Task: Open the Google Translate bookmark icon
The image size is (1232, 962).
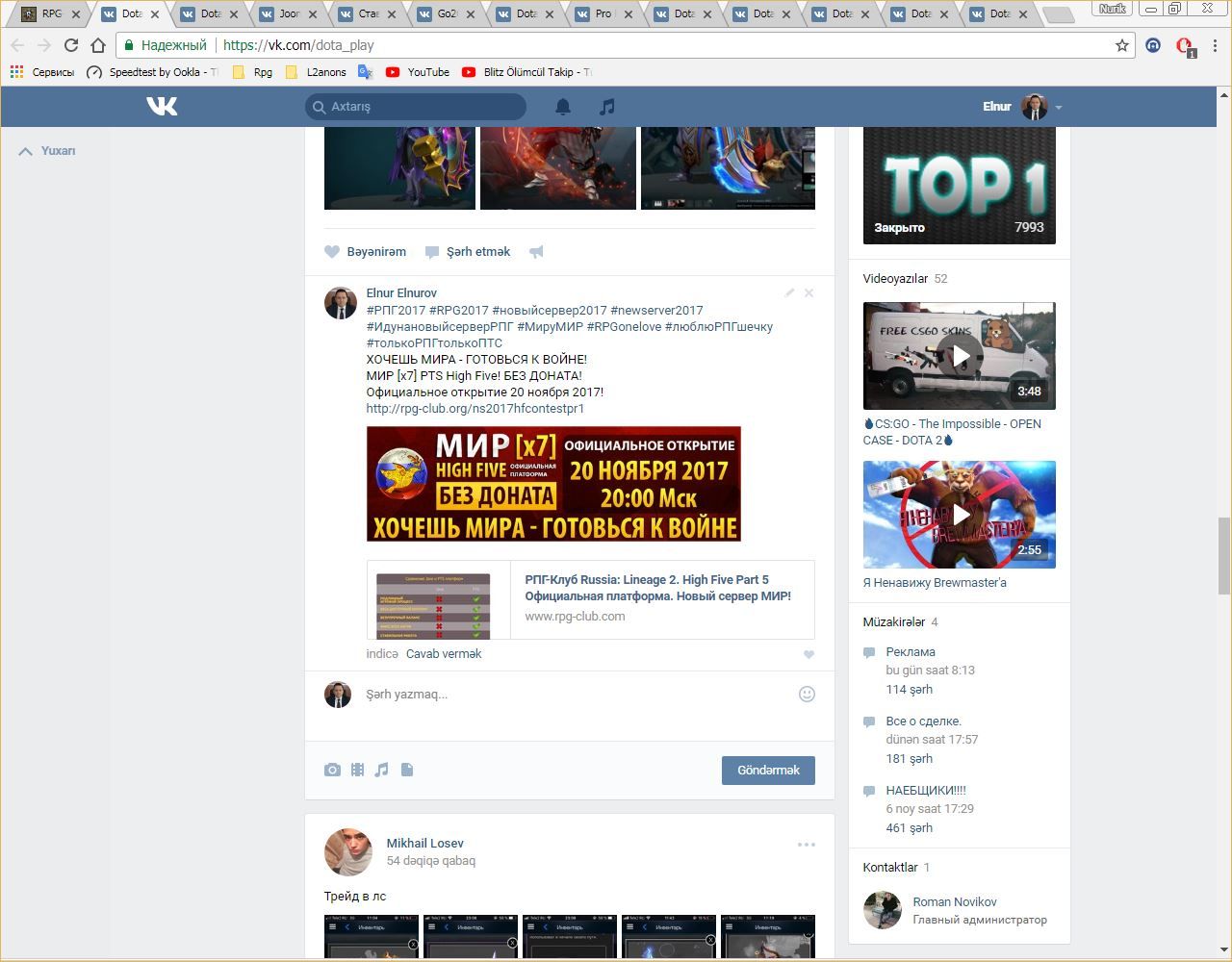Action: tap(365, 72)
